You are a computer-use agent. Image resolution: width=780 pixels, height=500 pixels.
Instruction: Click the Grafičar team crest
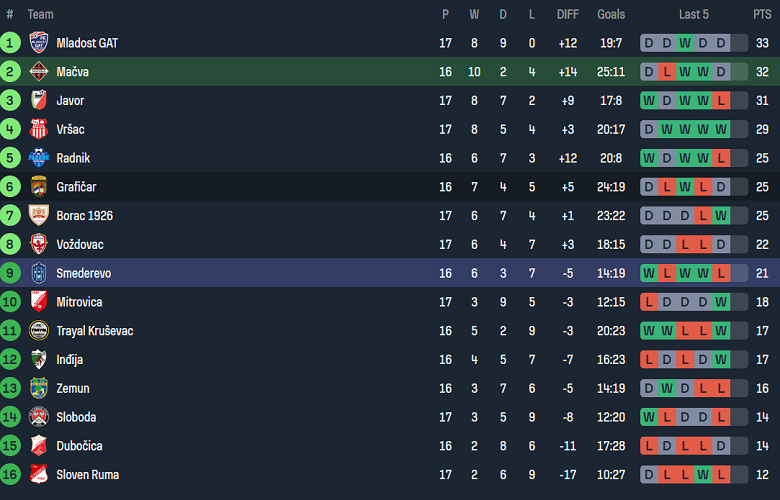point(39,187)
